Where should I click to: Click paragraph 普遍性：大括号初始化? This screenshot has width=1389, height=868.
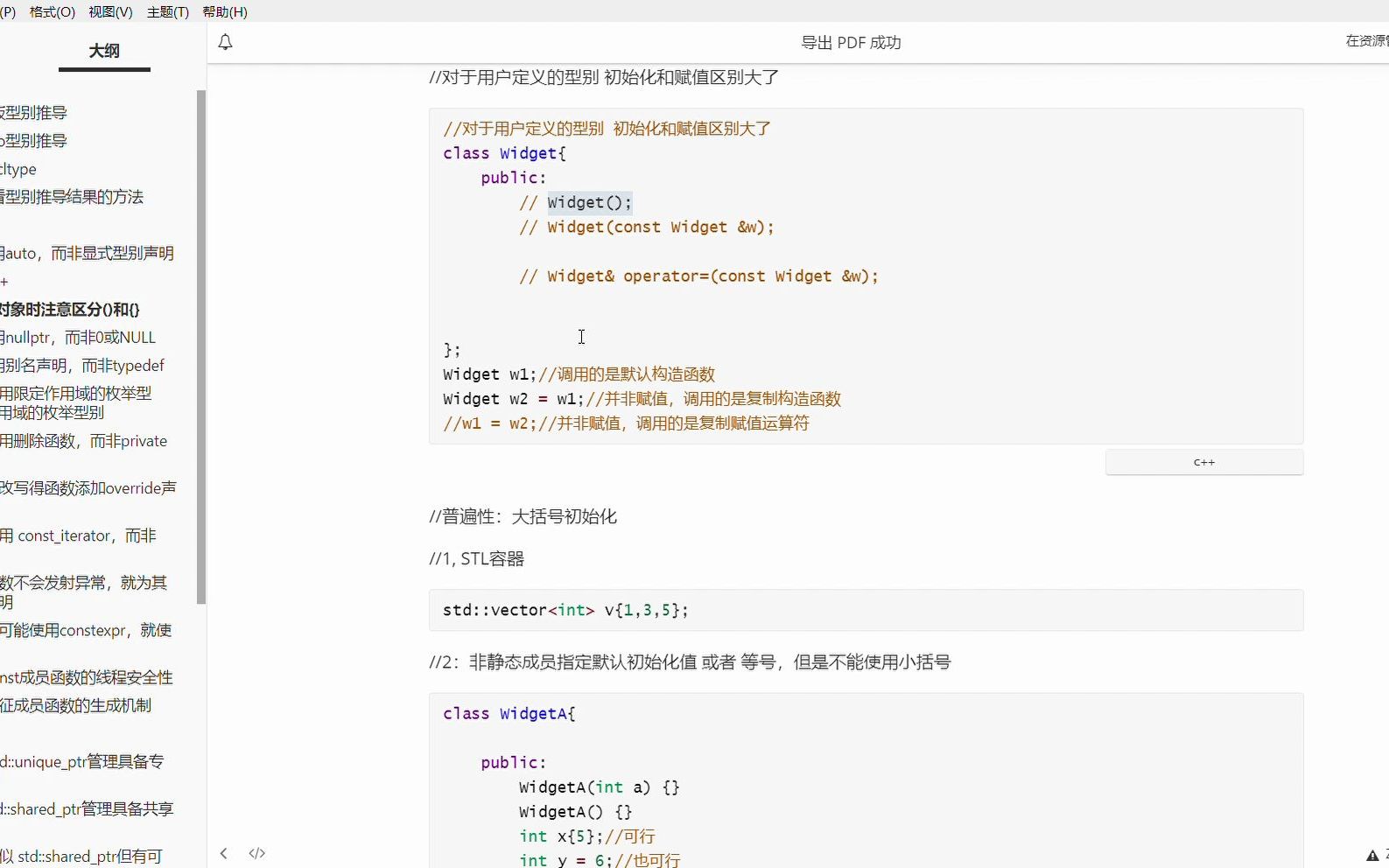(523, 516)
